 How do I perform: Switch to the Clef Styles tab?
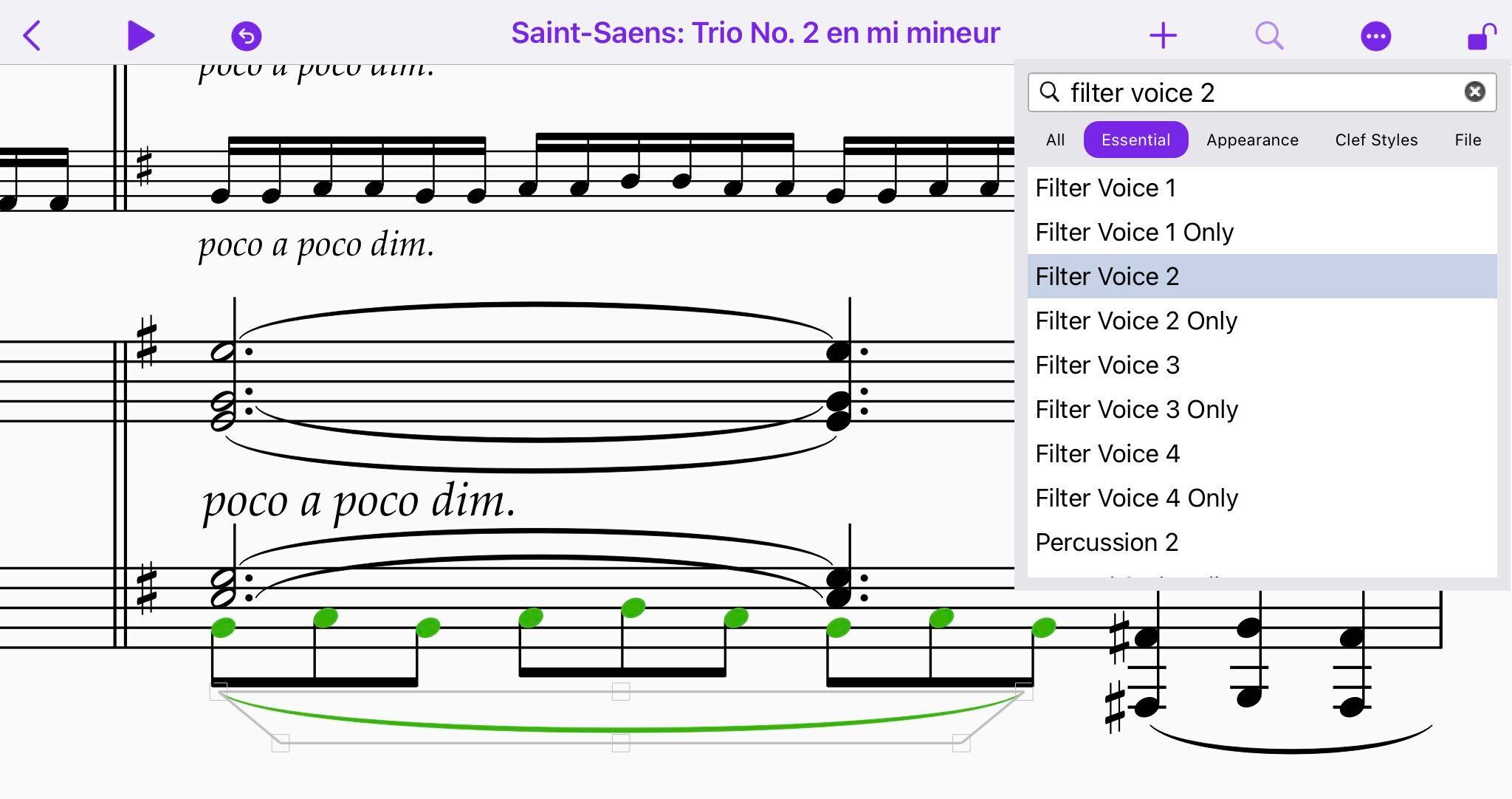[1376, 140]
